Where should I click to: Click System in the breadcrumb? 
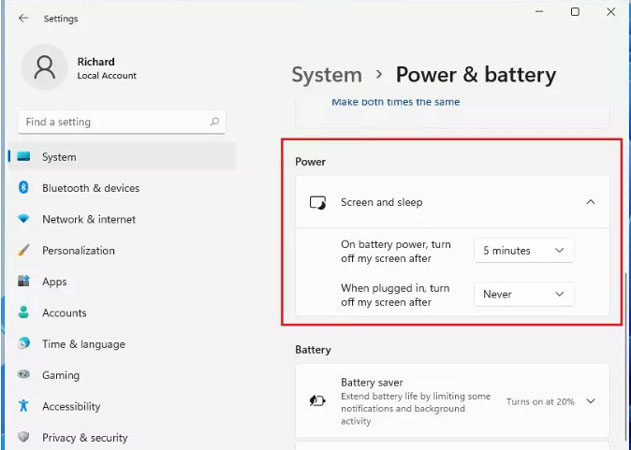[326, 75]
